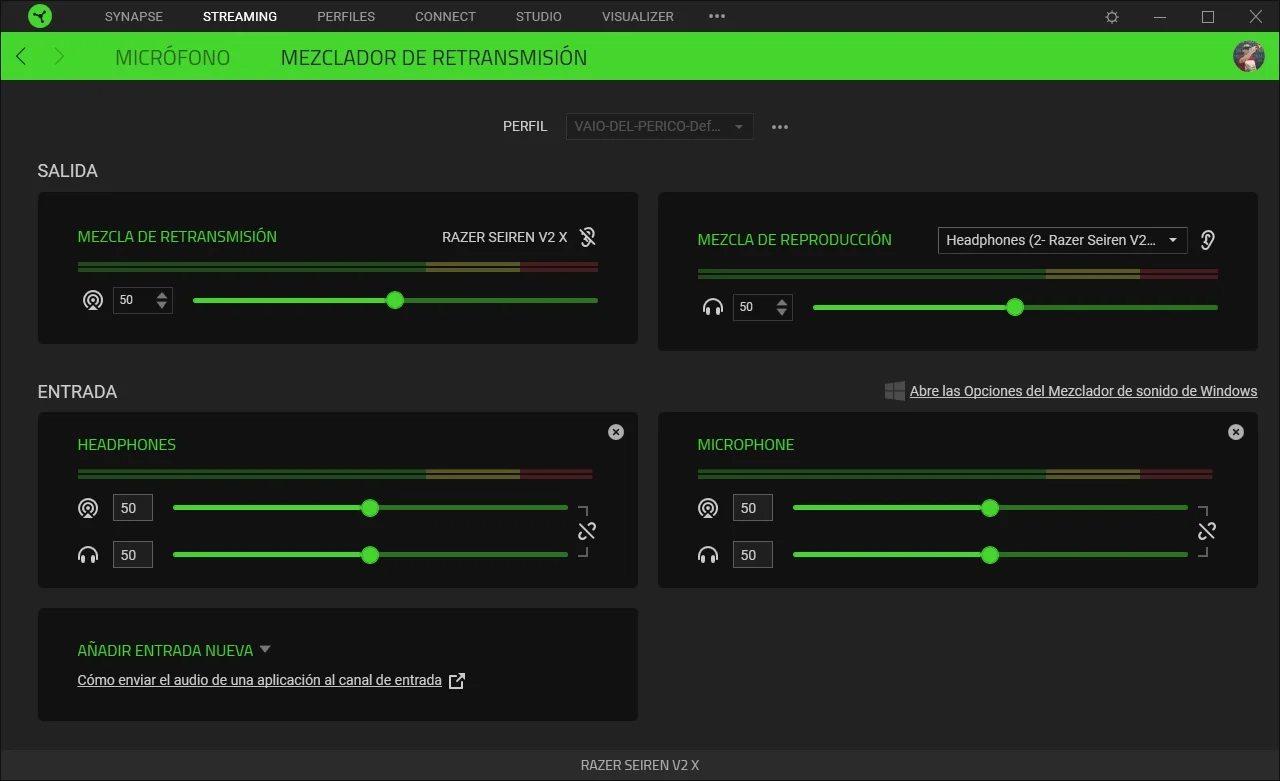This screenshot has width=1280, height=781.
Task: Expand Añadir Entrada Nueva dropdown
Action: pos(265,649)
